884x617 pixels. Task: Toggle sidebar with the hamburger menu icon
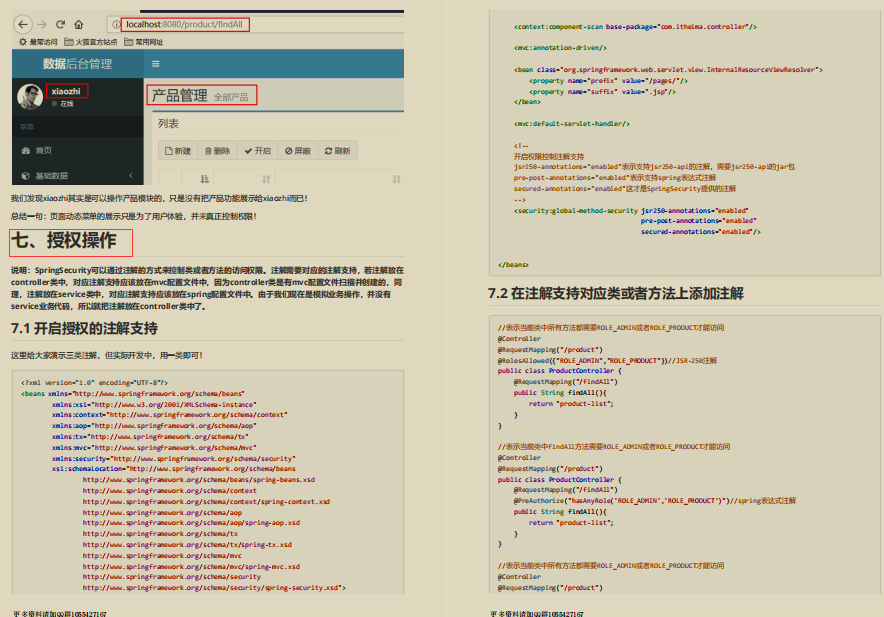tap(156, 64)
